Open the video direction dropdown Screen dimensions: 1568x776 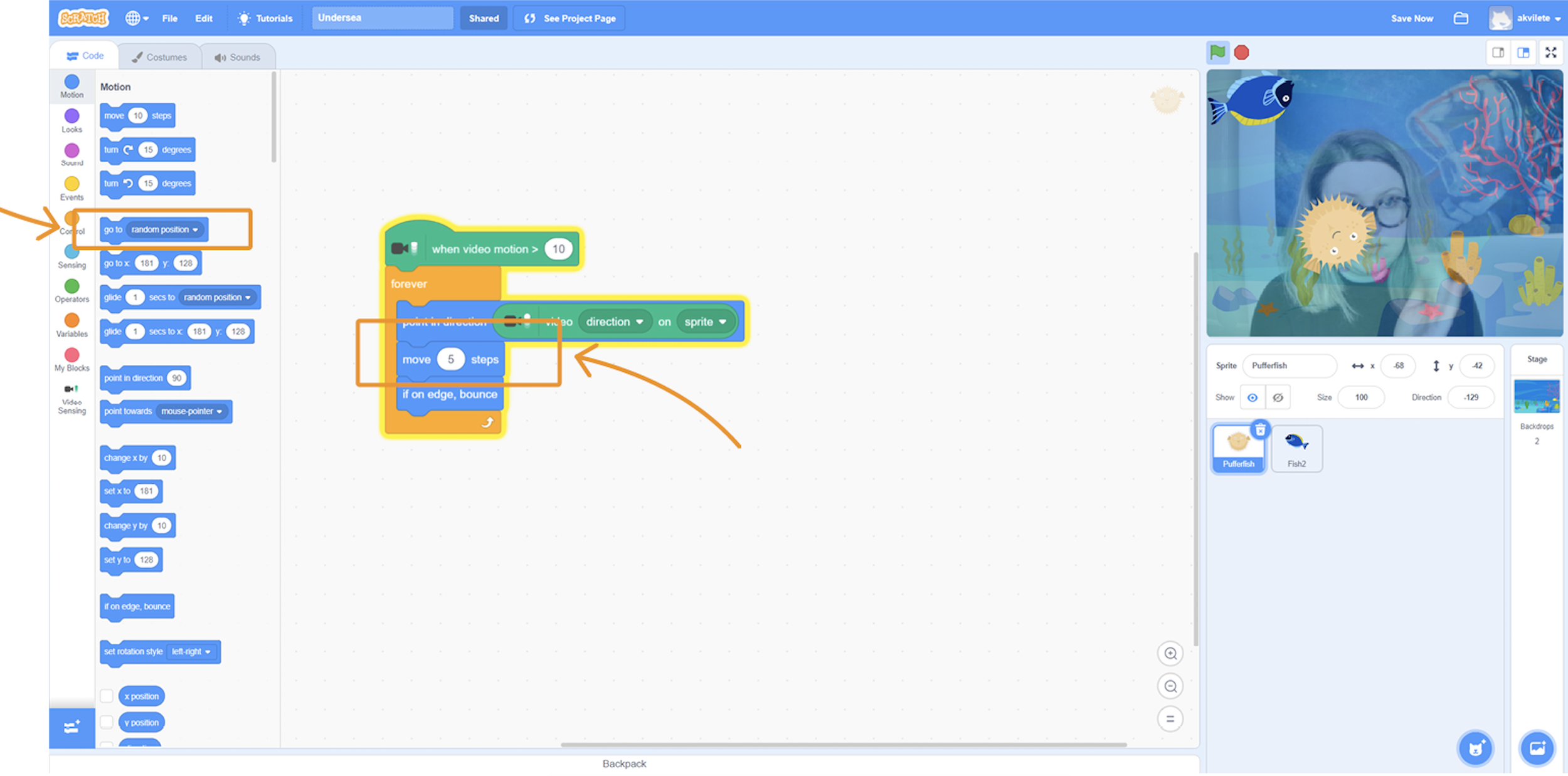pyautogui.click(x=614, y=322)
